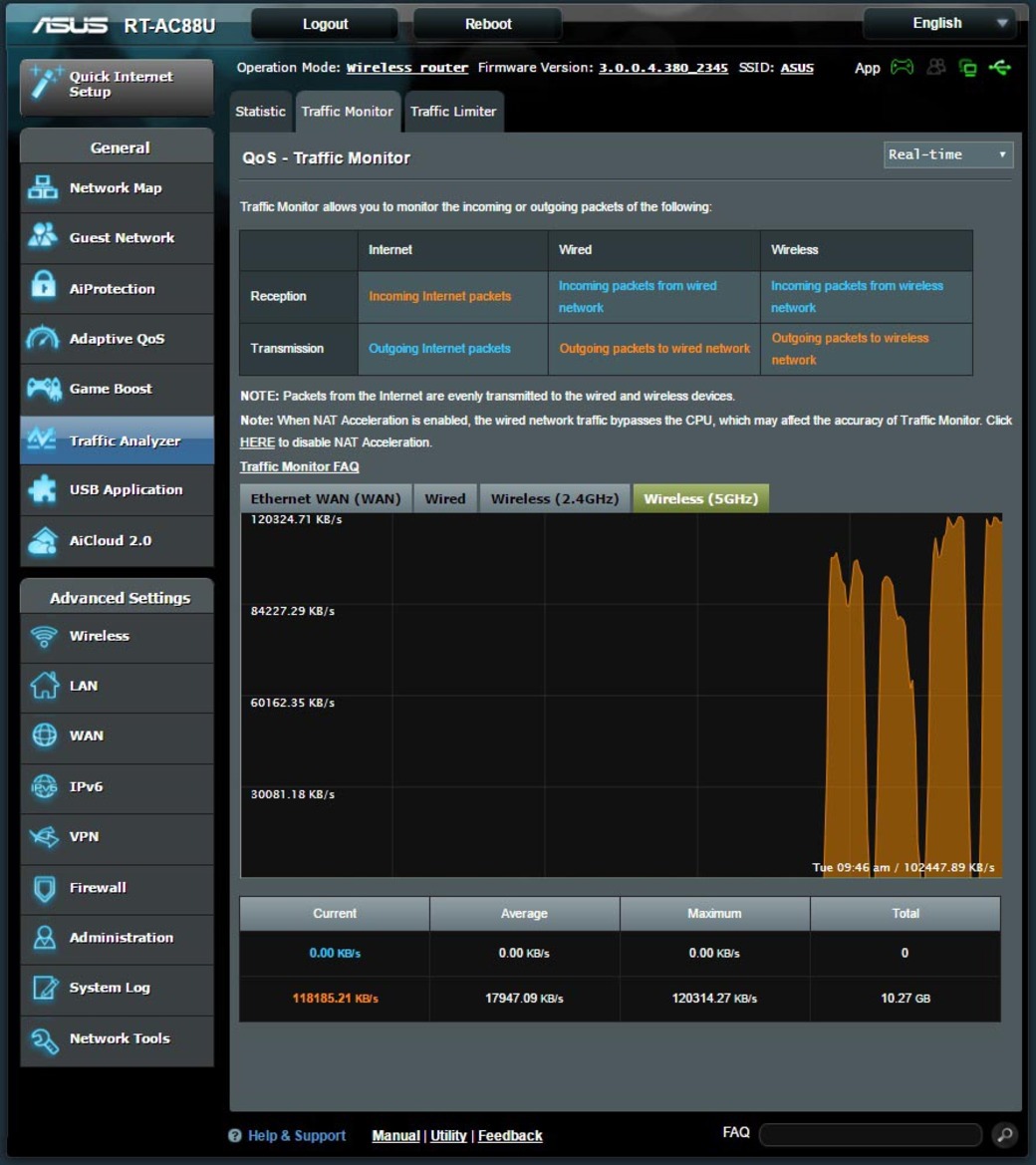The height and width of the screenshot is (1165, 1036).
Task: Click the FAQ search magnifier icon
Action: click(x=1005, y=1134)
